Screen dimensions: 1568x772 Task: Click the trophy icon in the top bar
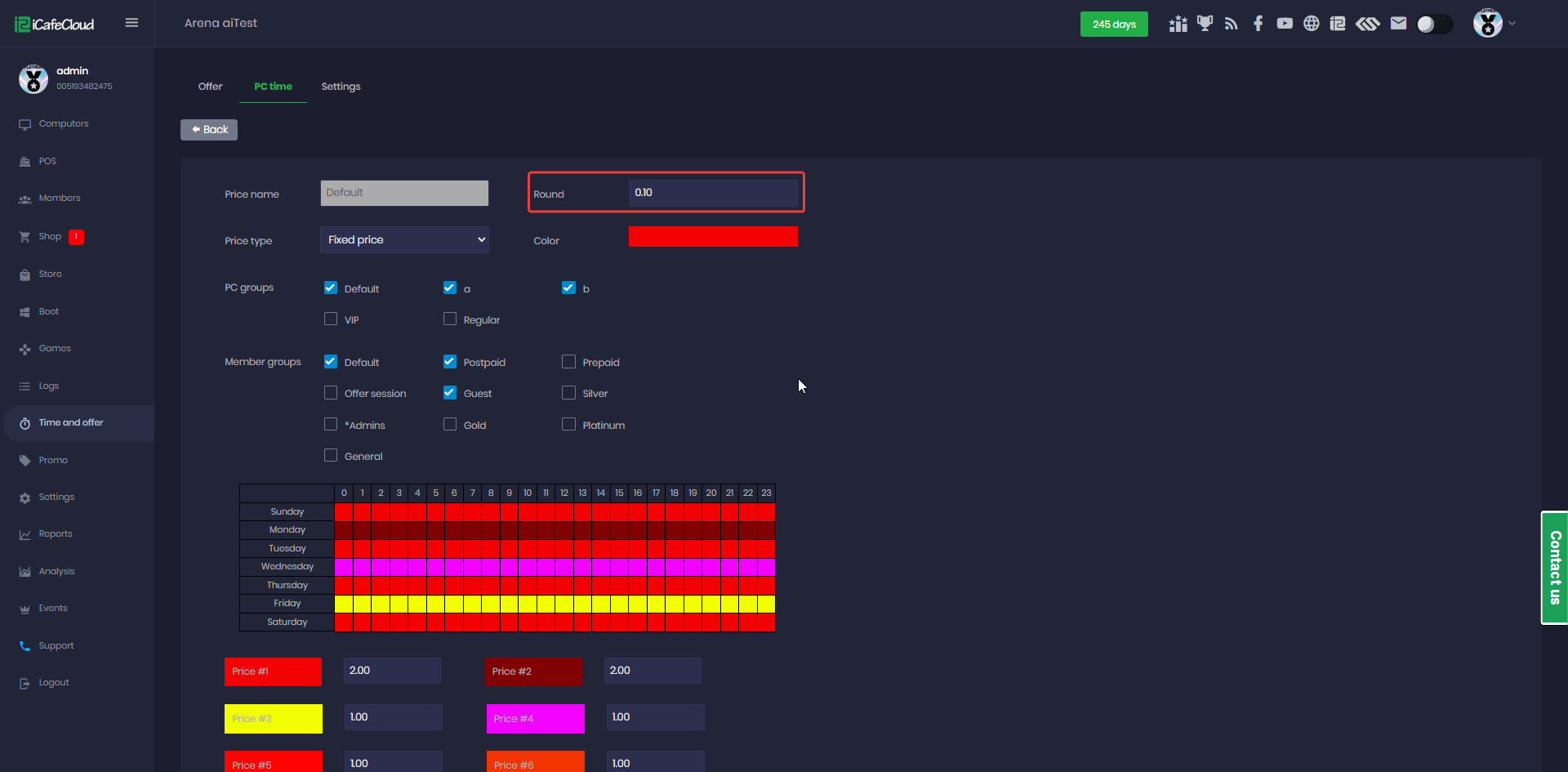[x=1205, y=23]
